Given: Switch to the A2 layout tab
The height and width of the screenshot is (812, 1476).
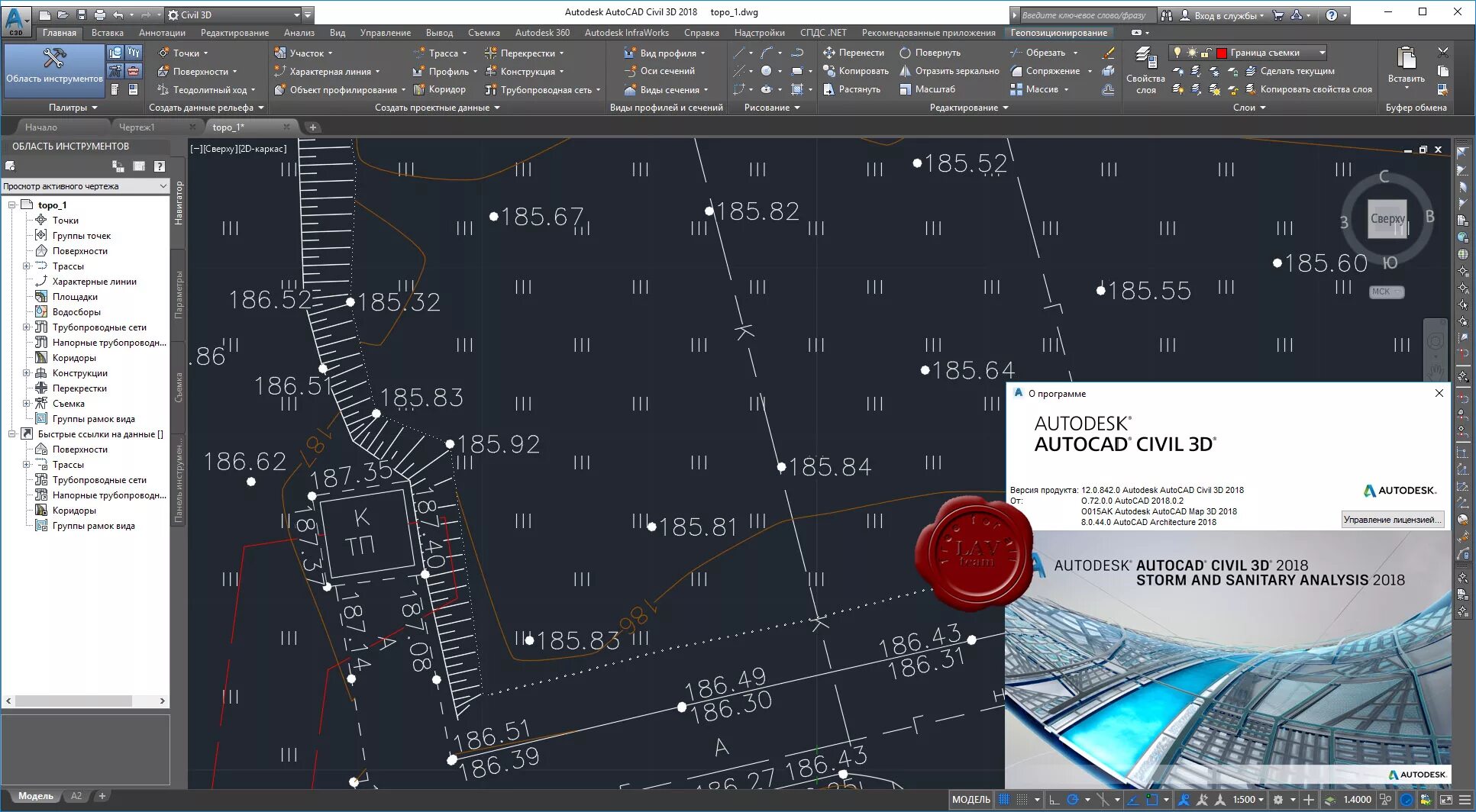Looking at the screenshot, I should pos(76,796).
